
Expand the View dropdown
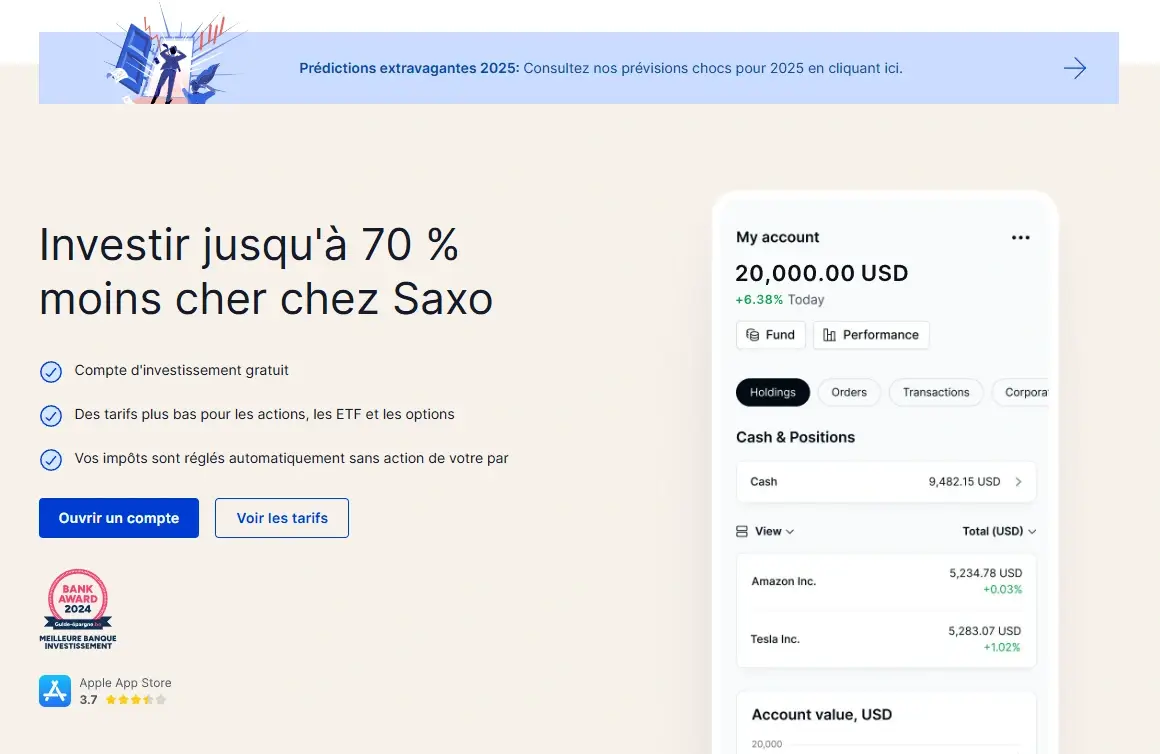(775, 531)
